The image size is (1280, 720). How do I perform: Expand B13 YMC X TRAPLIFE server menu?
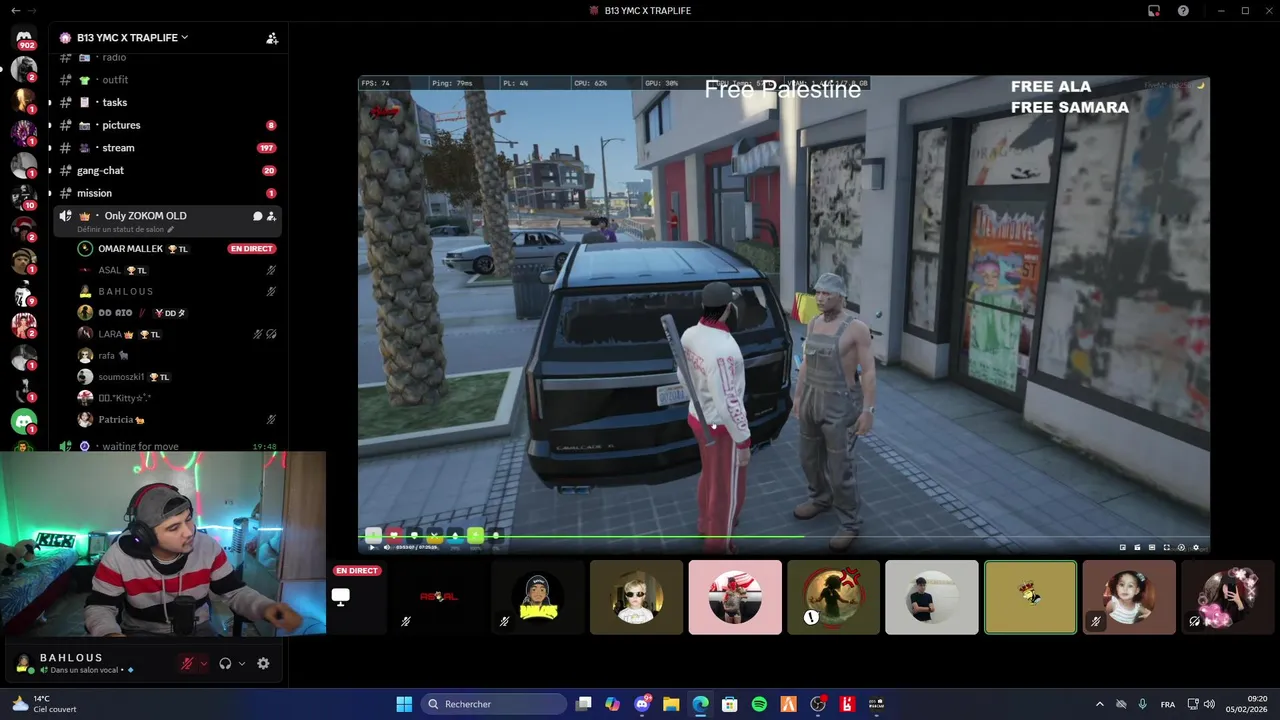[132, 38]
